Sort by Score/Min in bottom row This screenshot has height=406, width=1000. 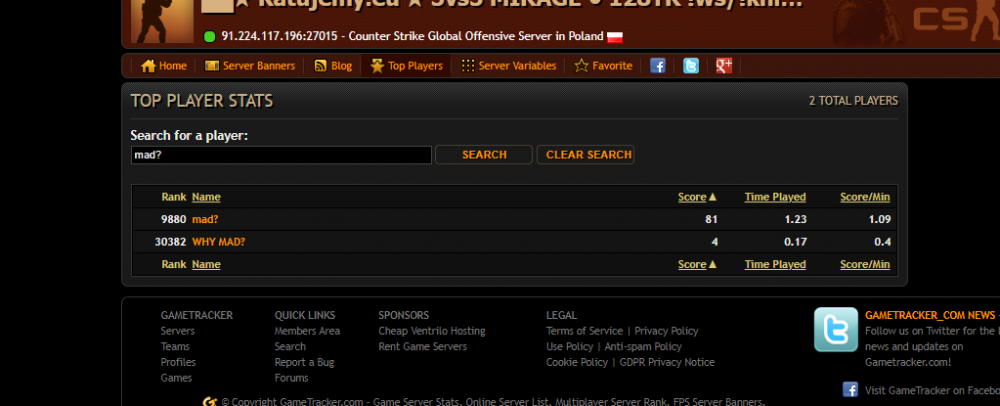(865, 265)
